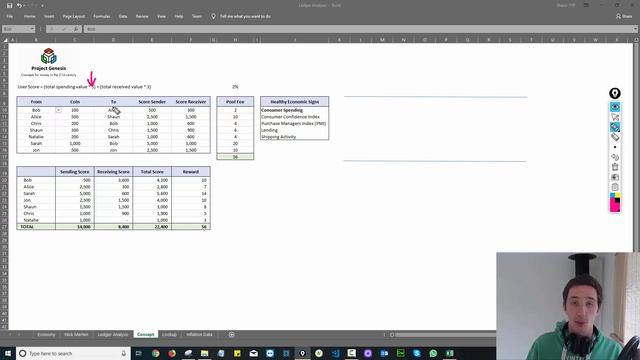The image size is (640, 360).
Task: Click the dot pen-size indicator on annotation toolbar
Action: click(615, 147)
